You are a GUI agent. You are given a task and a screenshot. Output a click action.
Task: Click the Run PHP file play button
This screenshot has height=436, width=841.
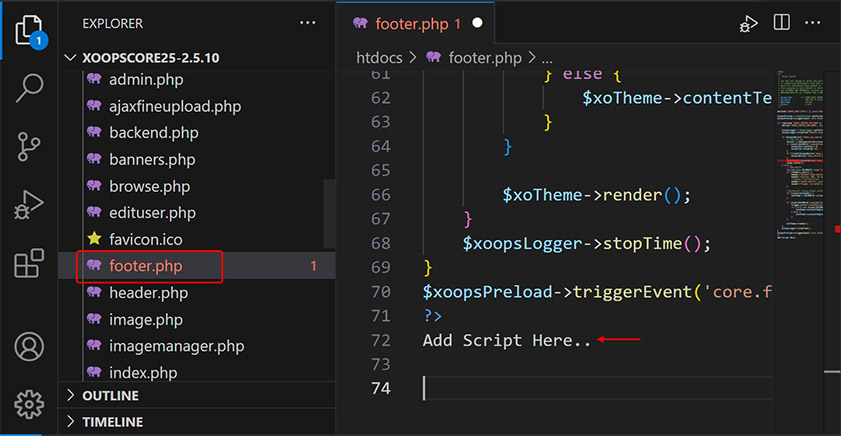[748, 23]
